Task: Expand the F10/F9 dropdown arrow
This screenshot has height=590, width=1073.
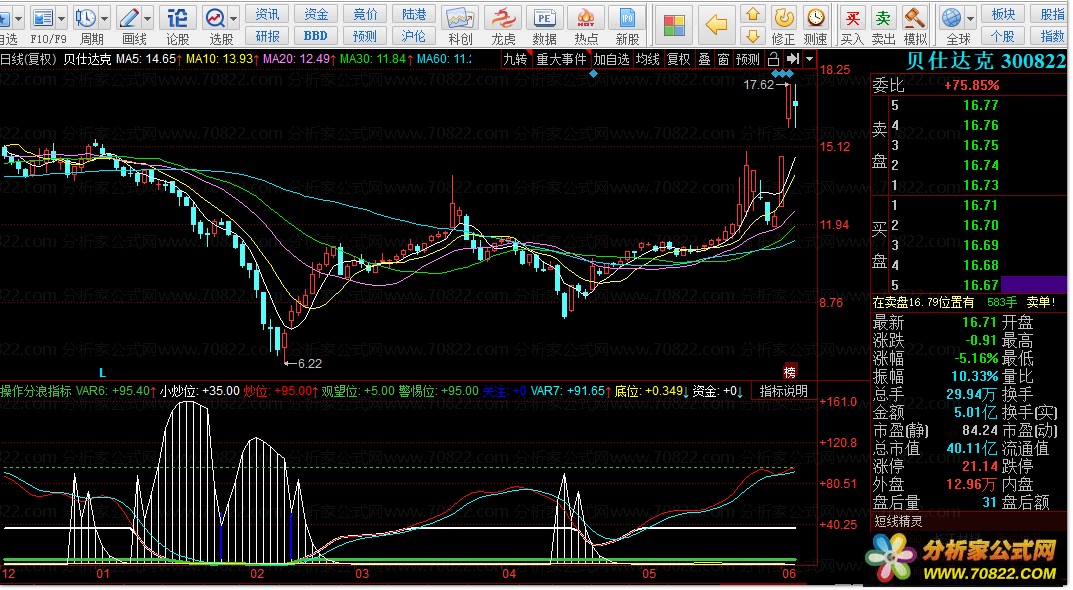Action: [62, 18]
